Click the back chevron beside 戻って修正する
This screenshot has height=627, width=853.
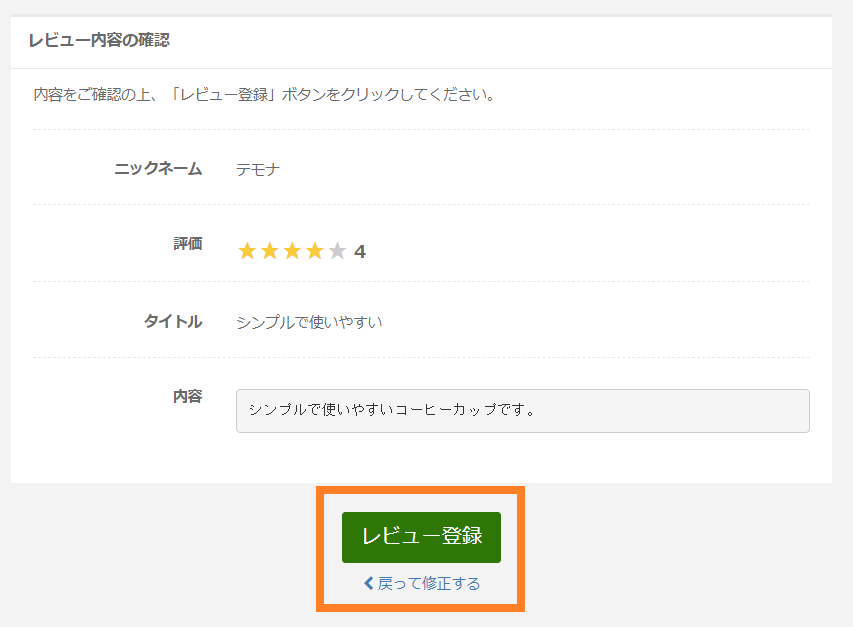tap(369, 583)
